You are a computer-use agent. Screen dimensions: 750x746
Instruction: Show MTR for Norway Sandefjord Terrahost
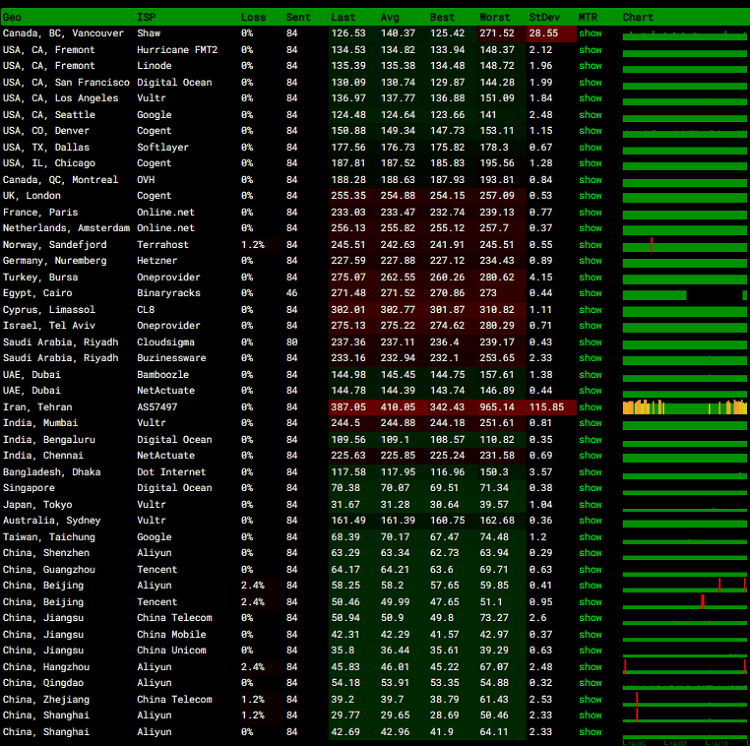[590, 245]
